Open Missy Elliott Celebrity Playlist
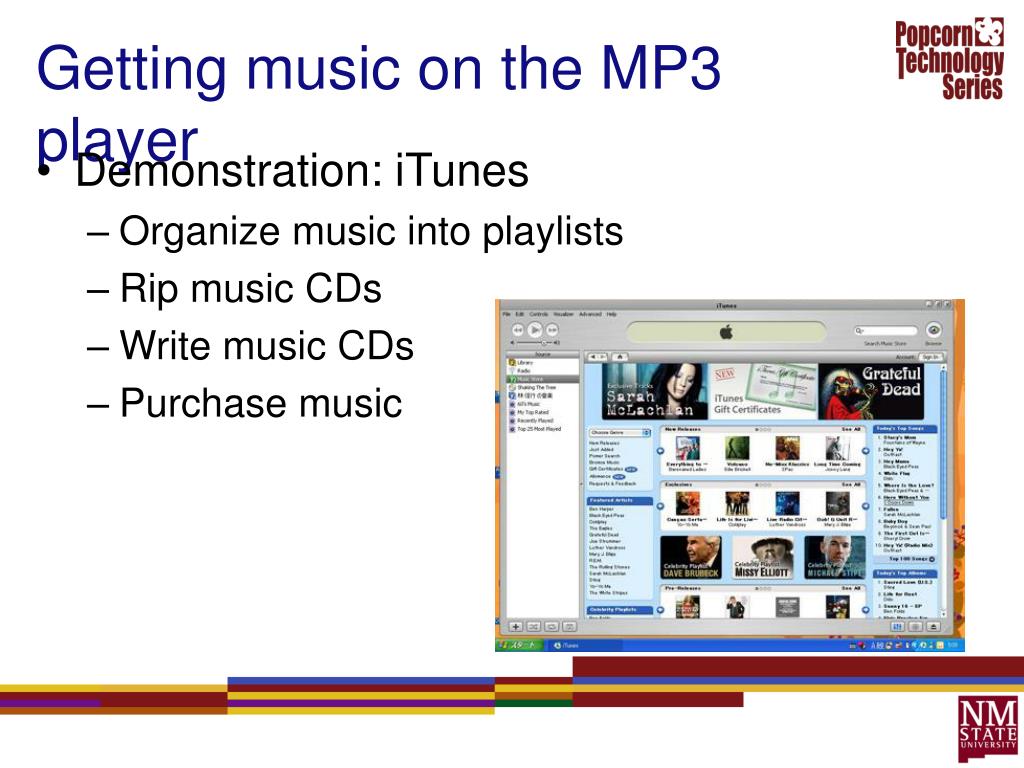Viewport: 1024px width, 768px height. tap(763, 558)
